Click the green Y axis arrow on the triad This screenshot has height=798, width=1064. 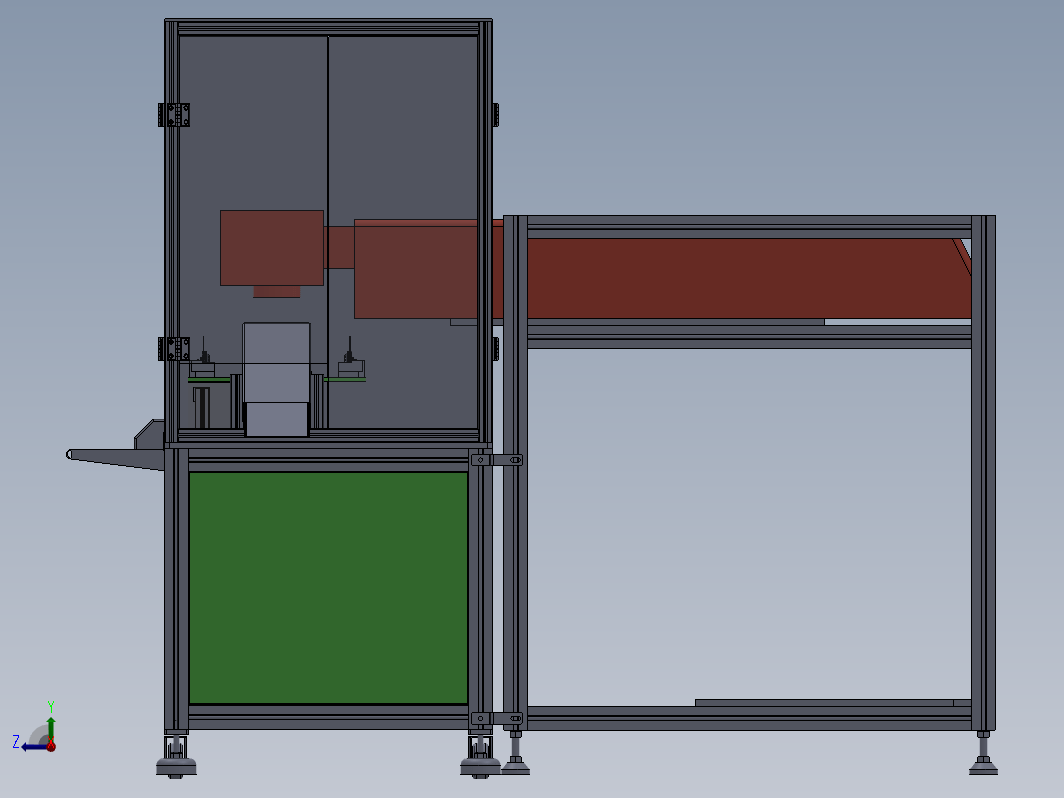click(x=51, y=728)
